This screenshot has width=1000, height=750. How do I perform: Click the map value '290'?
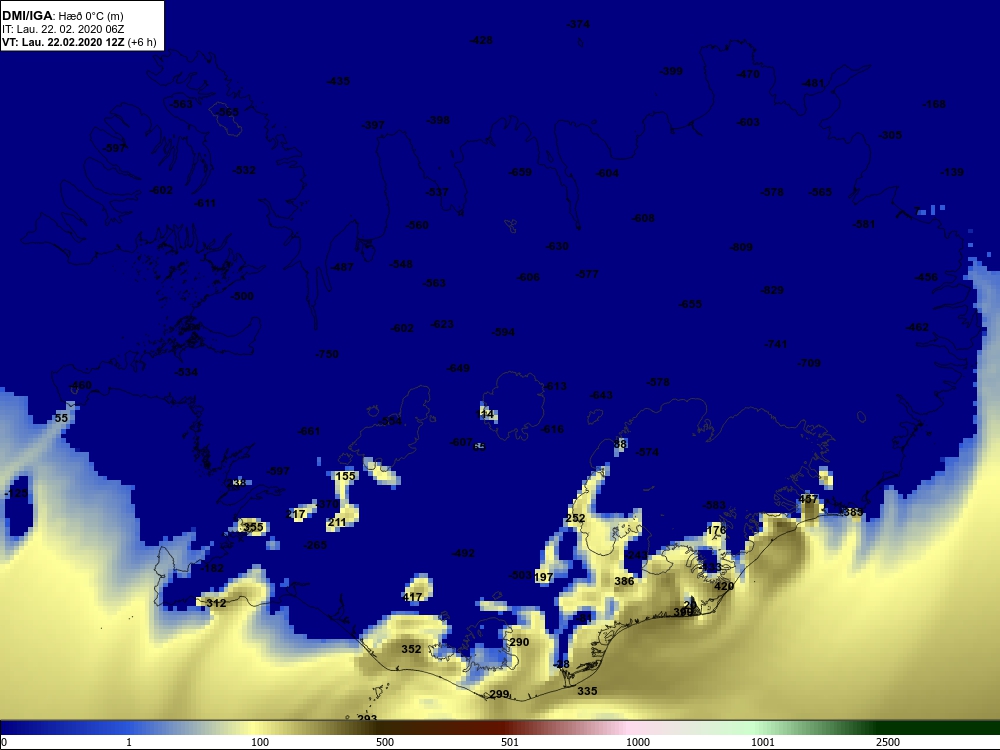point(519,642)
